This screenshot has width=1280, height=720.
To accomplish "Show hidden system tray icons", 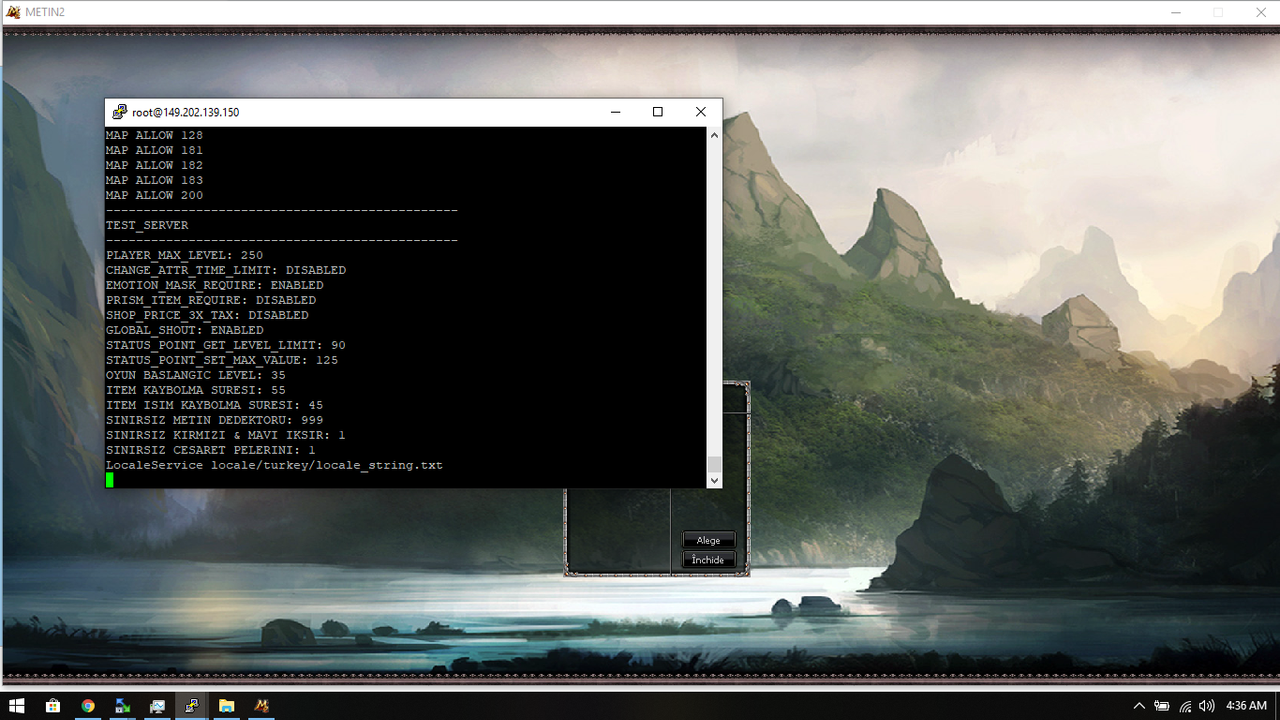I will pos(1139,706).
